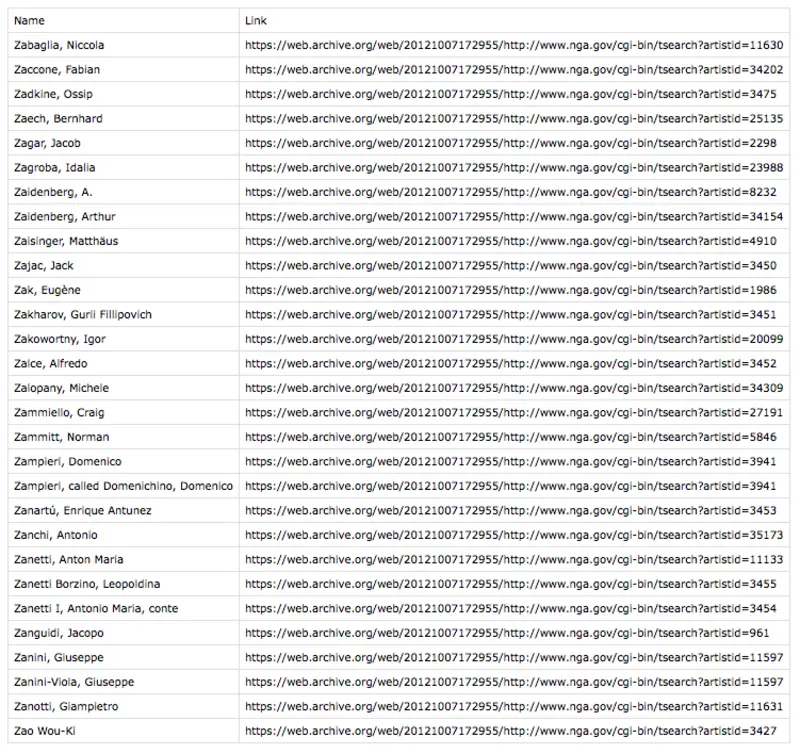Open the link ending in artistid=11631
This screenshot has width=800, height=754.
click(x=514, y=707)
